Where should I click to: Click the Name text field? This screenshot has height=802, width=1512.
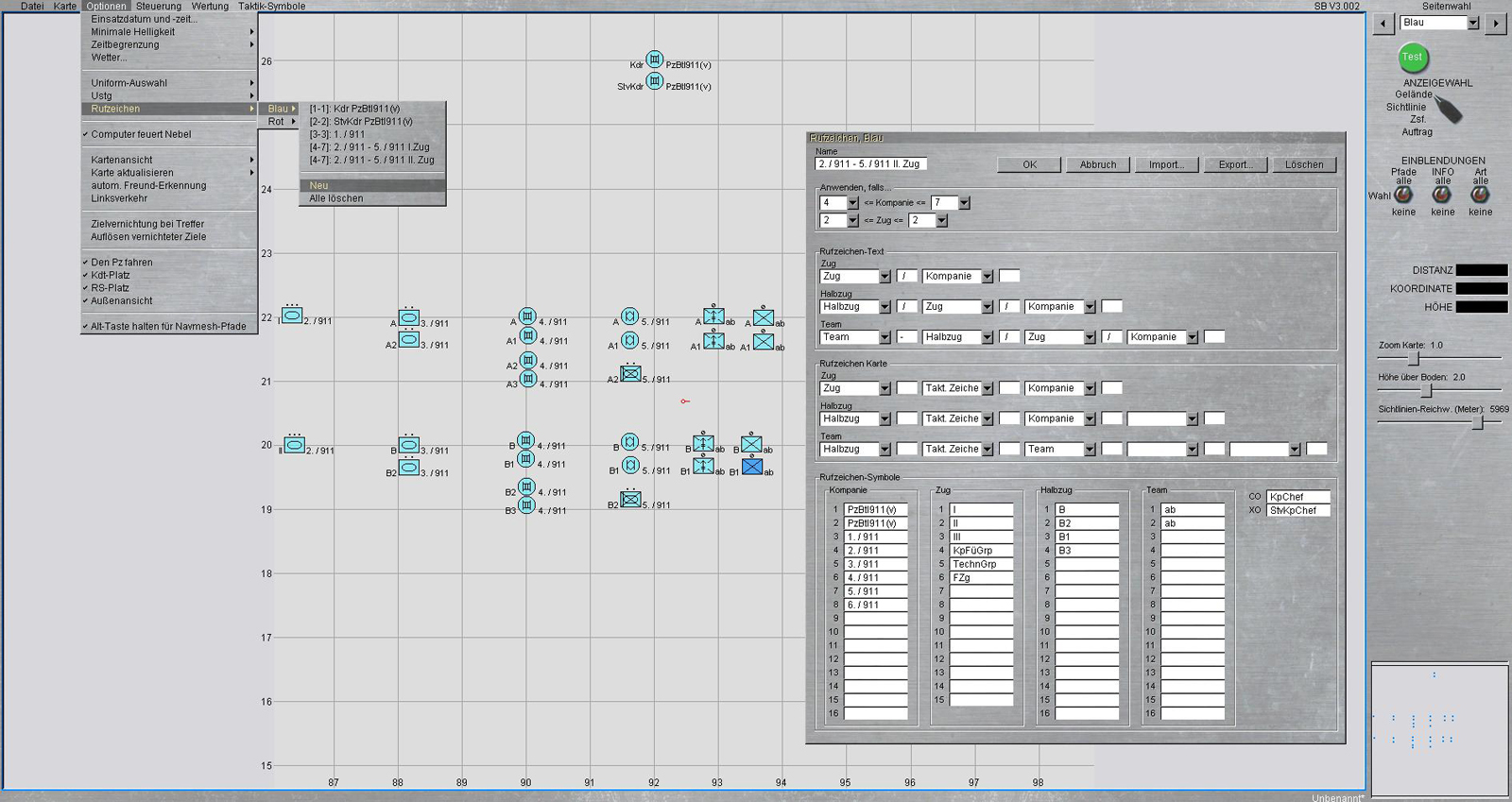click(x=870, y=163)
